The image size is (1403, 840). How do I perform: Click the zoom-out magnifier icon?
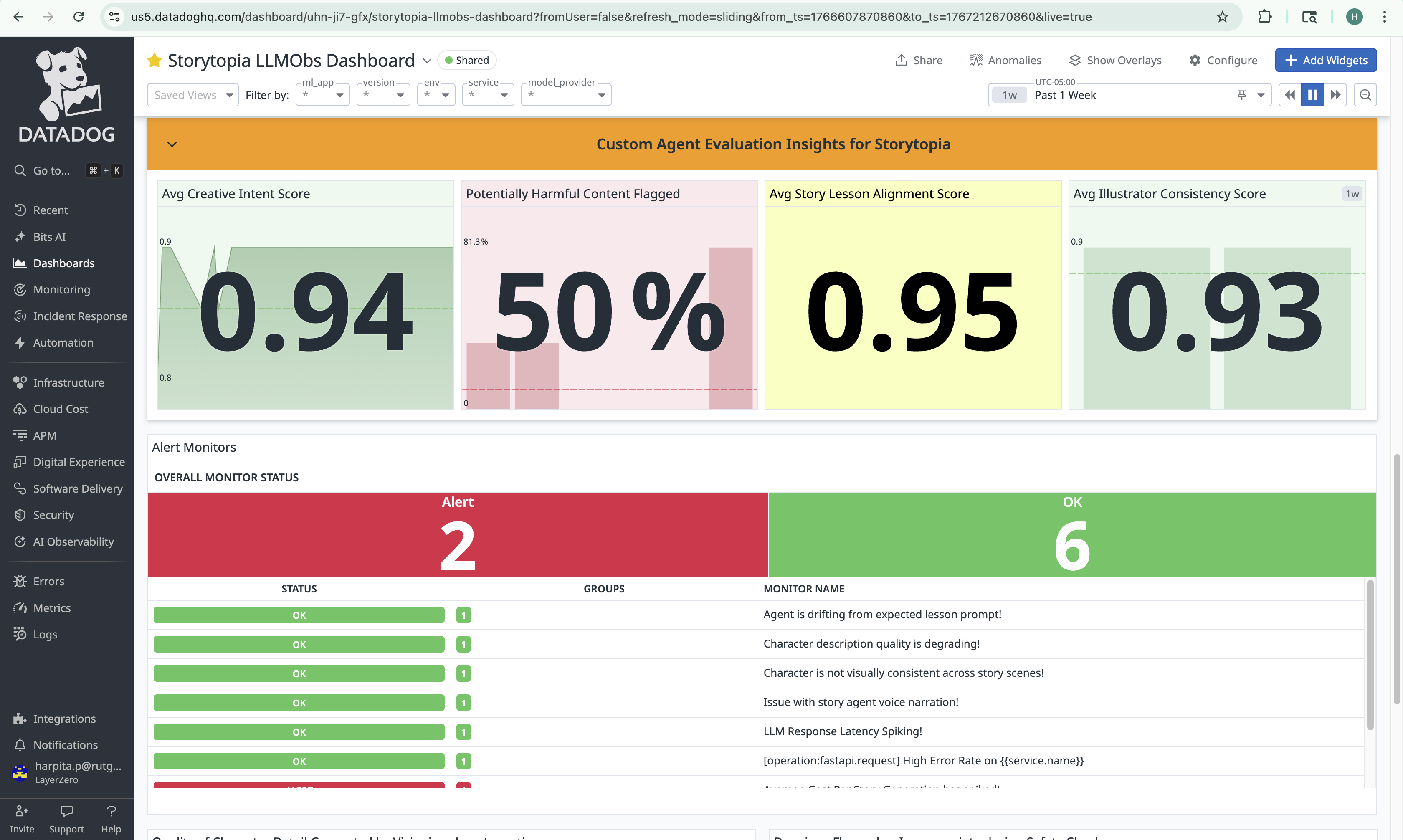1365,94
